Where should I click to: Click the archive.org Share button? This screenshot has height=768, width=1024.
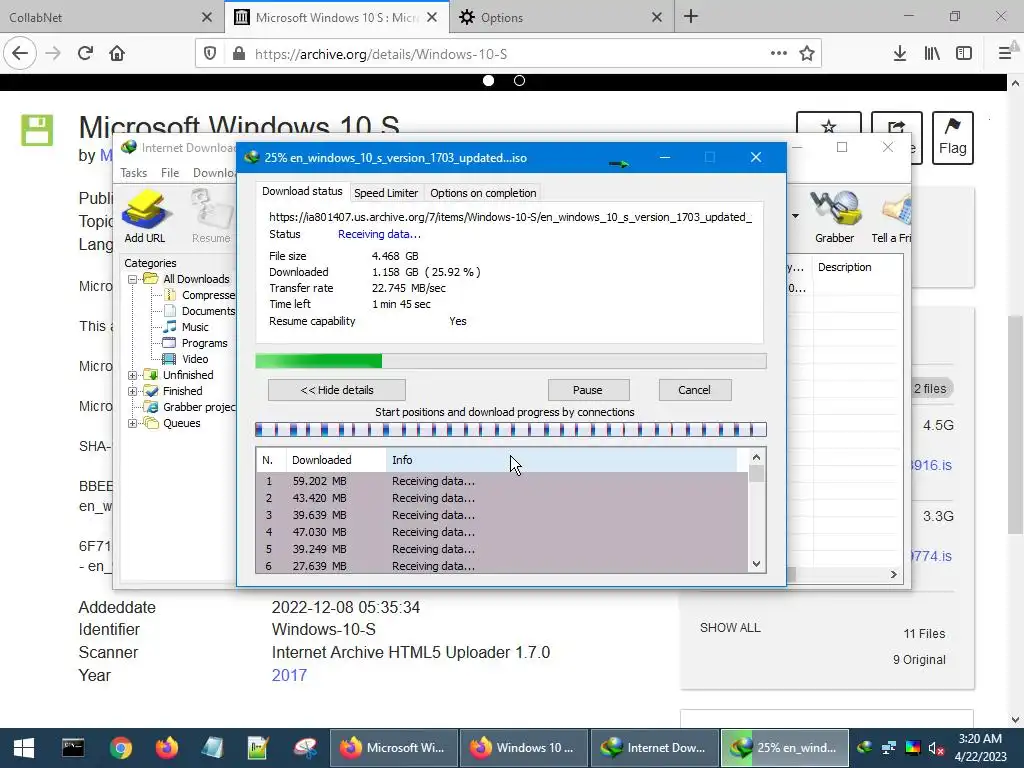click(x=897, y=125)
